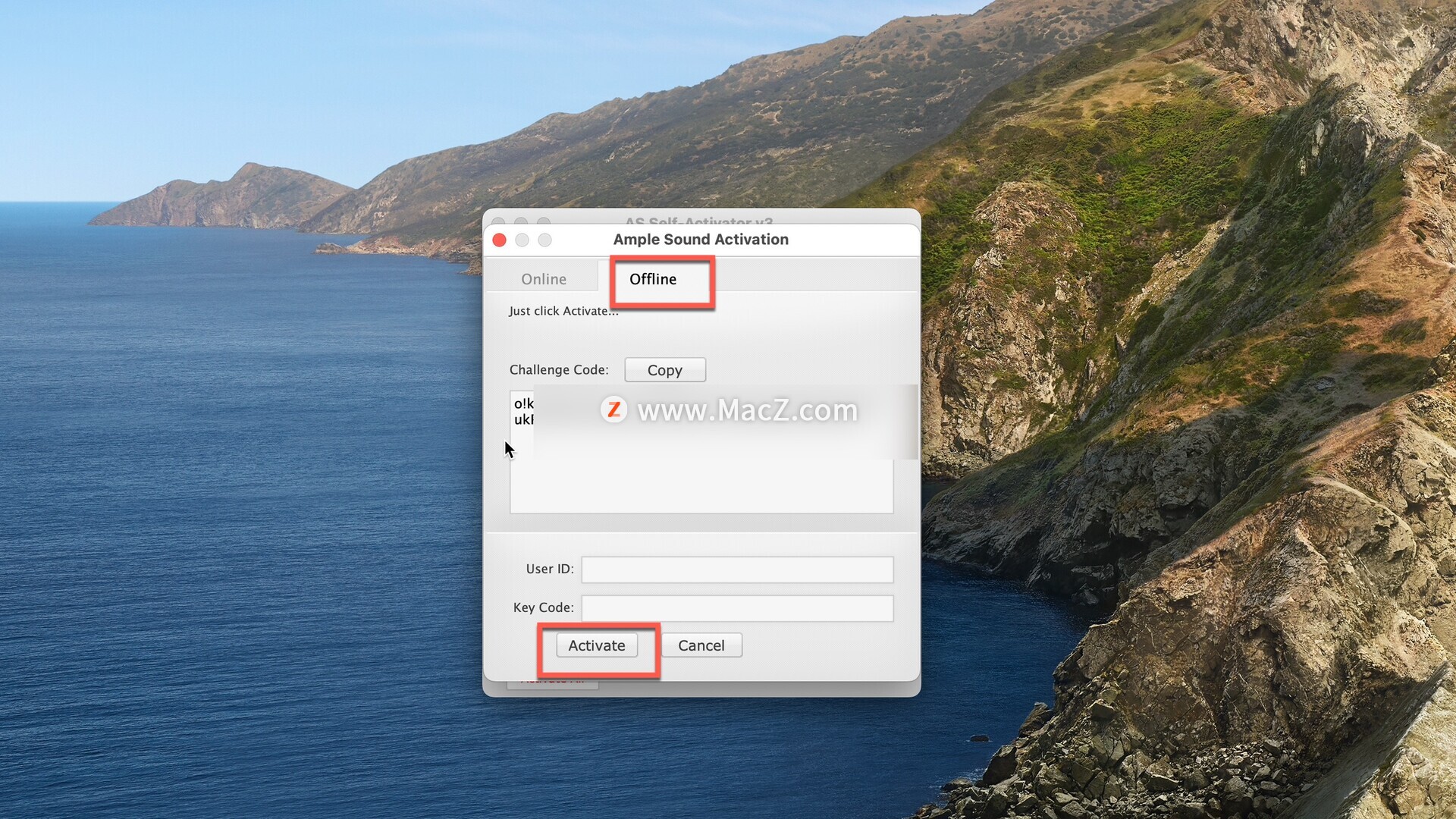Click the 'User ID:' label
Viewport: 1456px width, 819px height.
(550, 569)
